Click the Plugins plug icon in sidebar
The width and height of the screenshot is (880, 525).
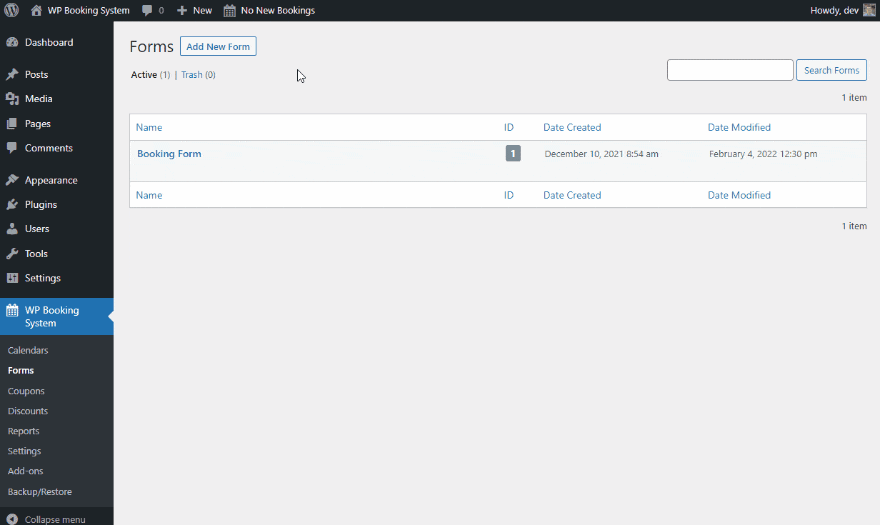[12, 204]
